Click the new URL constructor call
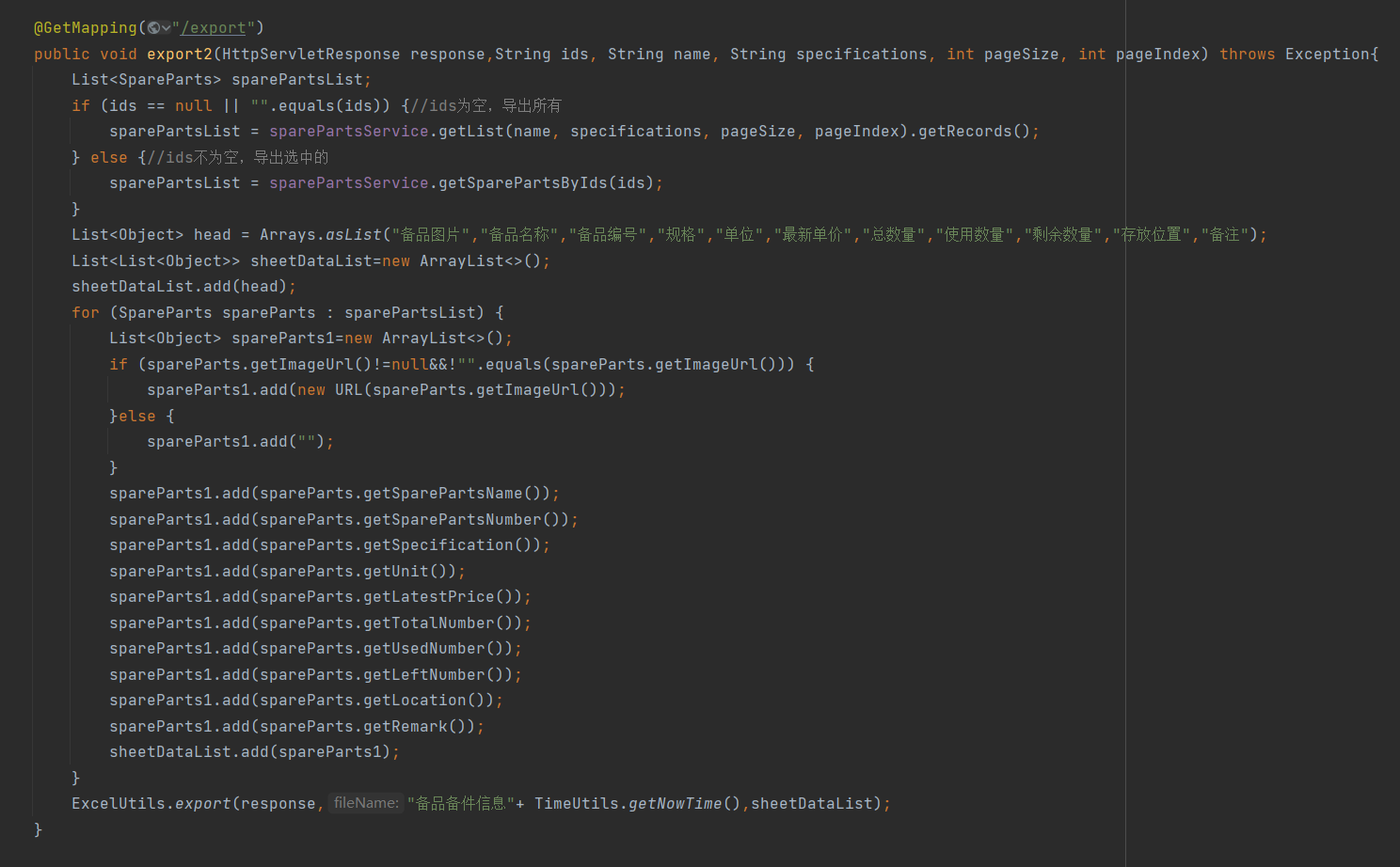This screenshot has height=867, width=1400. coord(330,389)
